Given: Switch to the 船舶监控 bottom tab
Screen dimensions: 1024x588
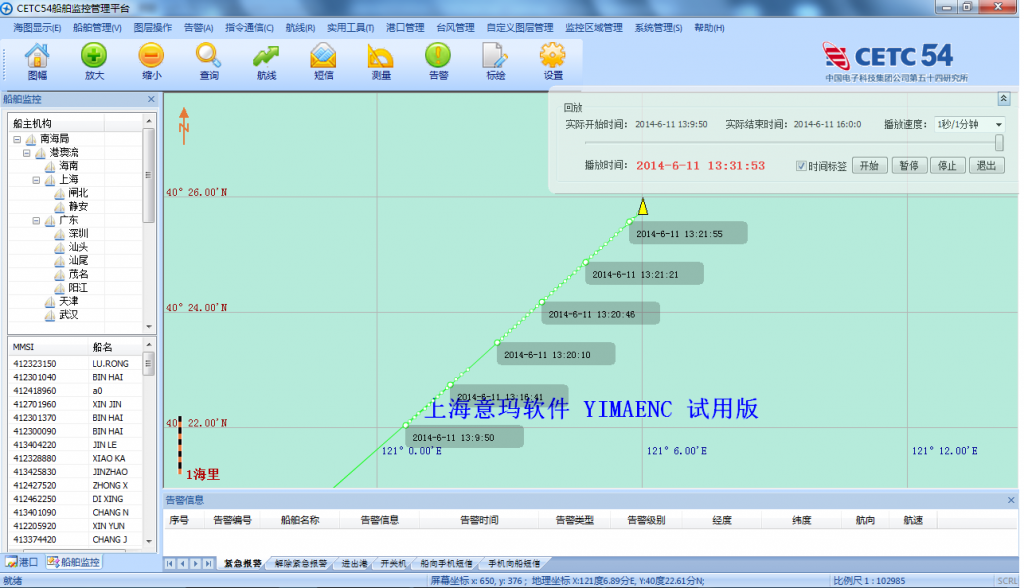Looking at the screenshot, I should [x=73, y=562].
